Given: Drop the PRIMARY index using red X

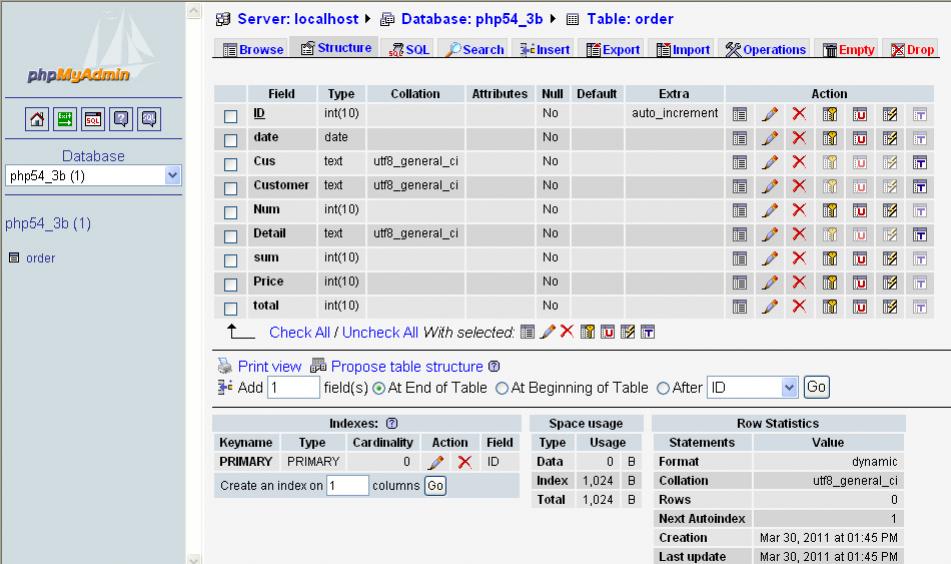Looking at the screenshot, I should pyautogui.click(x=464, y=463).
